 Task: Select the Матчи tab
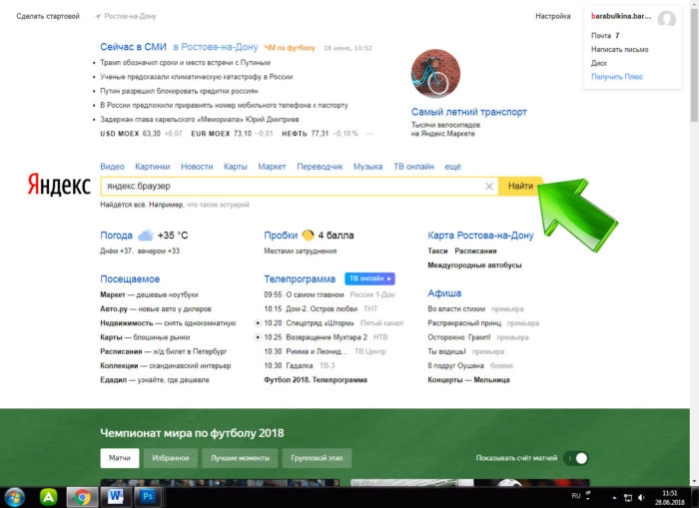coord(119,458)
